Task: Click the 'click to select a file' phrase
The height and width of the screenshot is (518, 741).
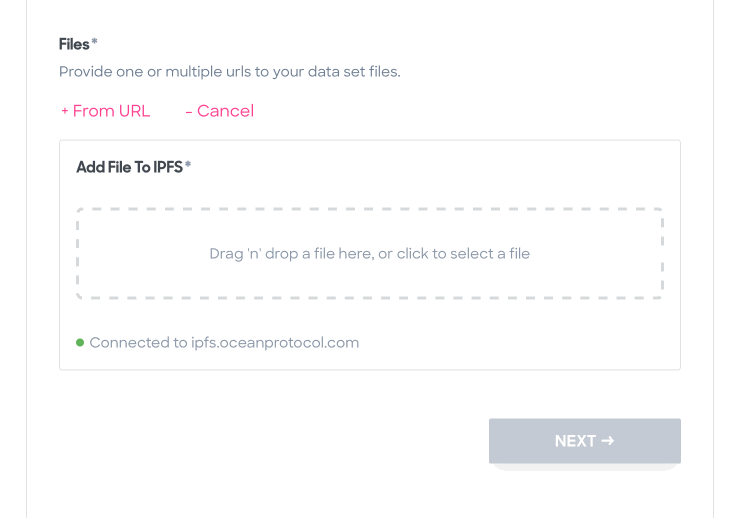Action: coord(463,254)
